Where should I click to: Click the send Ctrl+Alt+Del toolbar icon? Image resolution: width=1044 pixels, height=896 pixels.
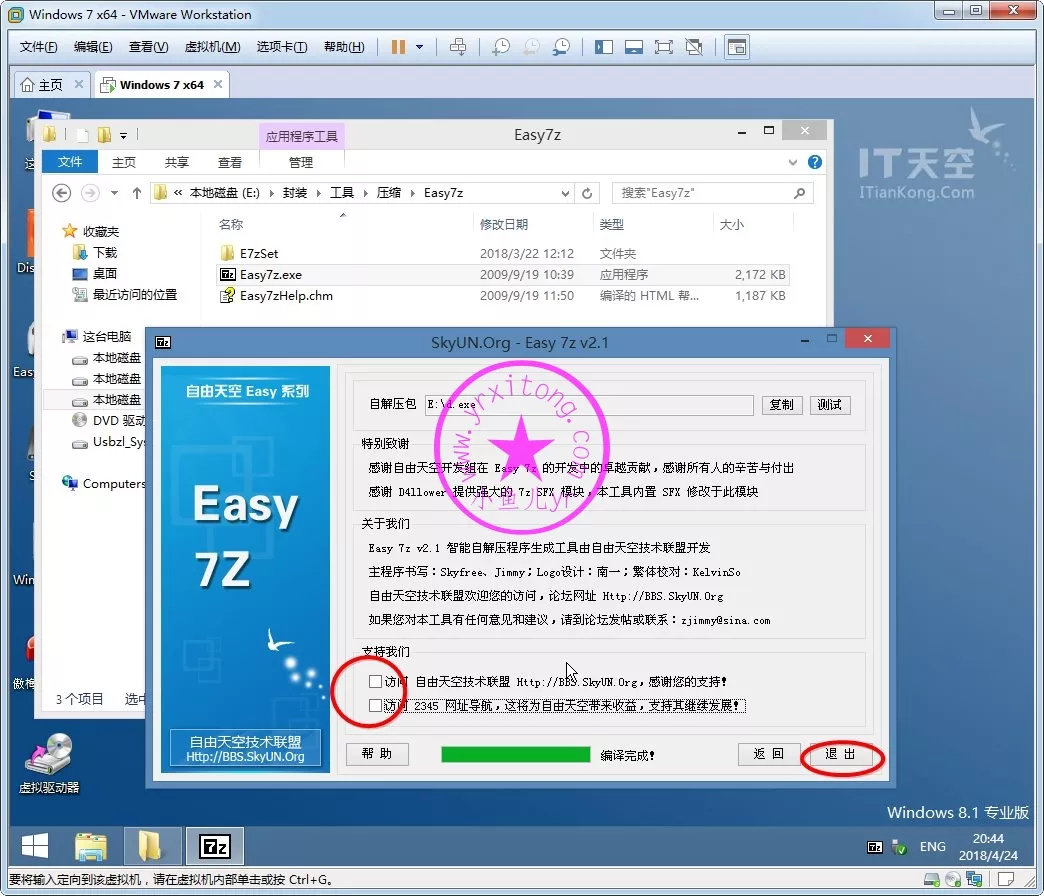[458, 47]
